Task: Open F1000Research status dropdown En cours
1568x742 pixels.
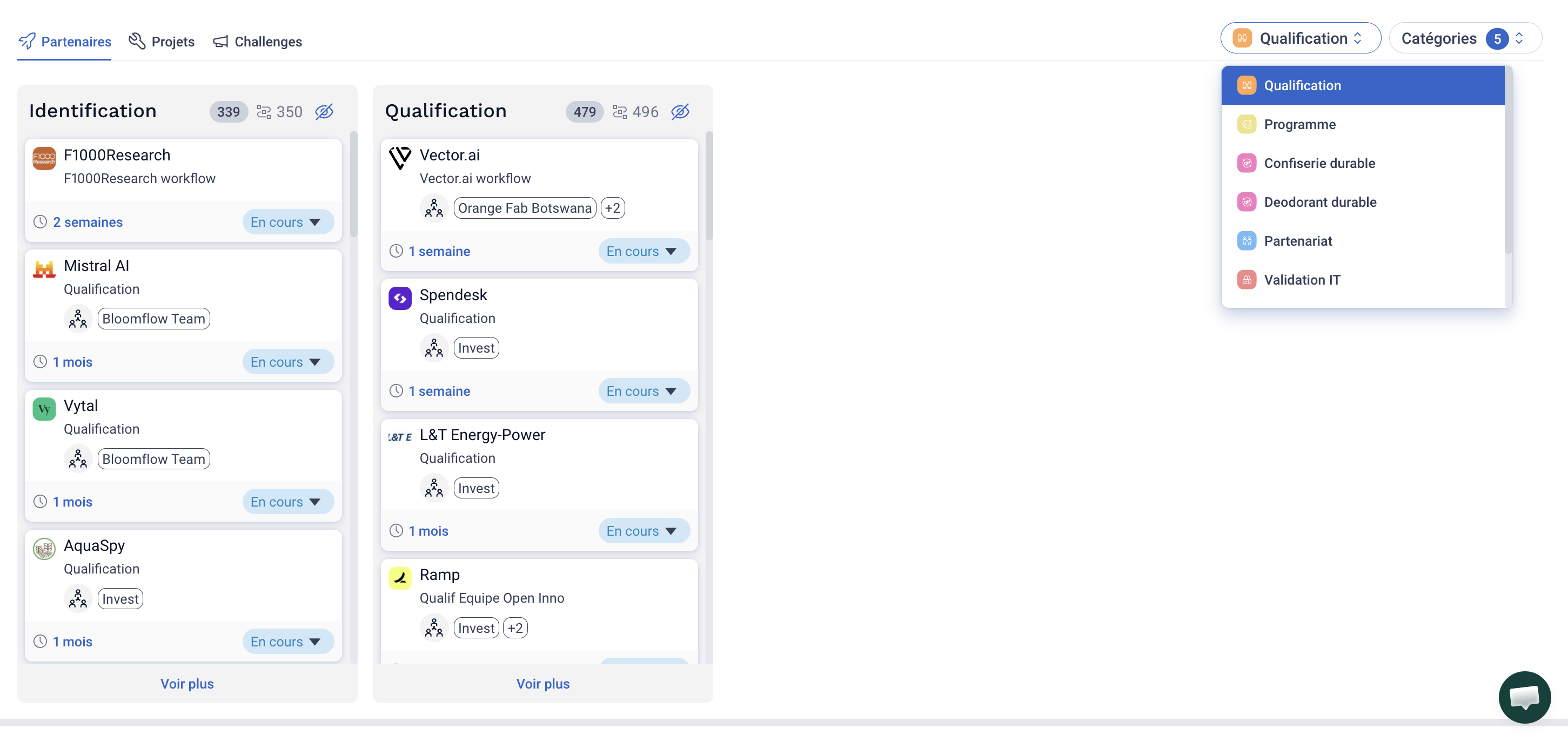Action: [288, 222]
